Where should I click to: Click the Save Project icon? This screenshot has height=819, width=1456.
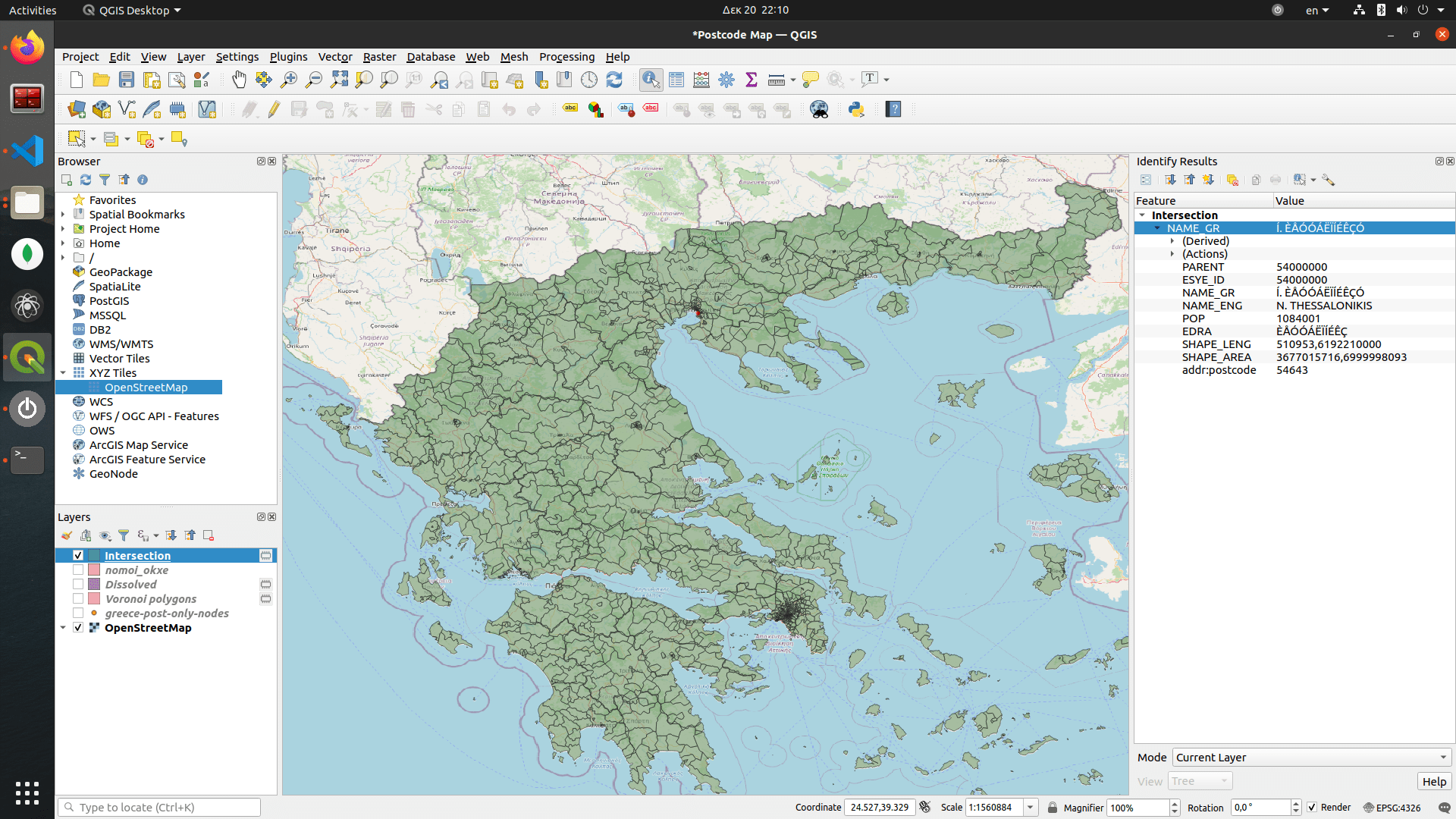click(x=127, y=80)
